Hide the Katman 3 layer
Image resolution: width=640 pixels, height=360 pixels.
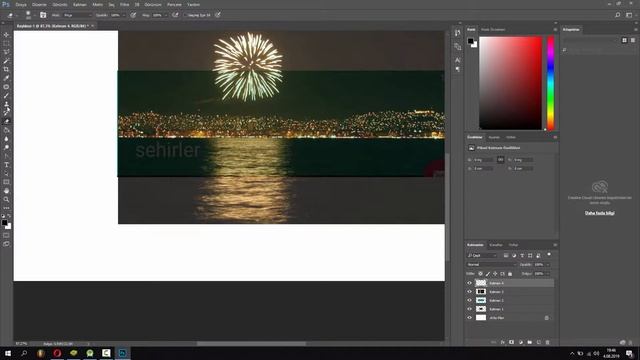tap(469, 291)
